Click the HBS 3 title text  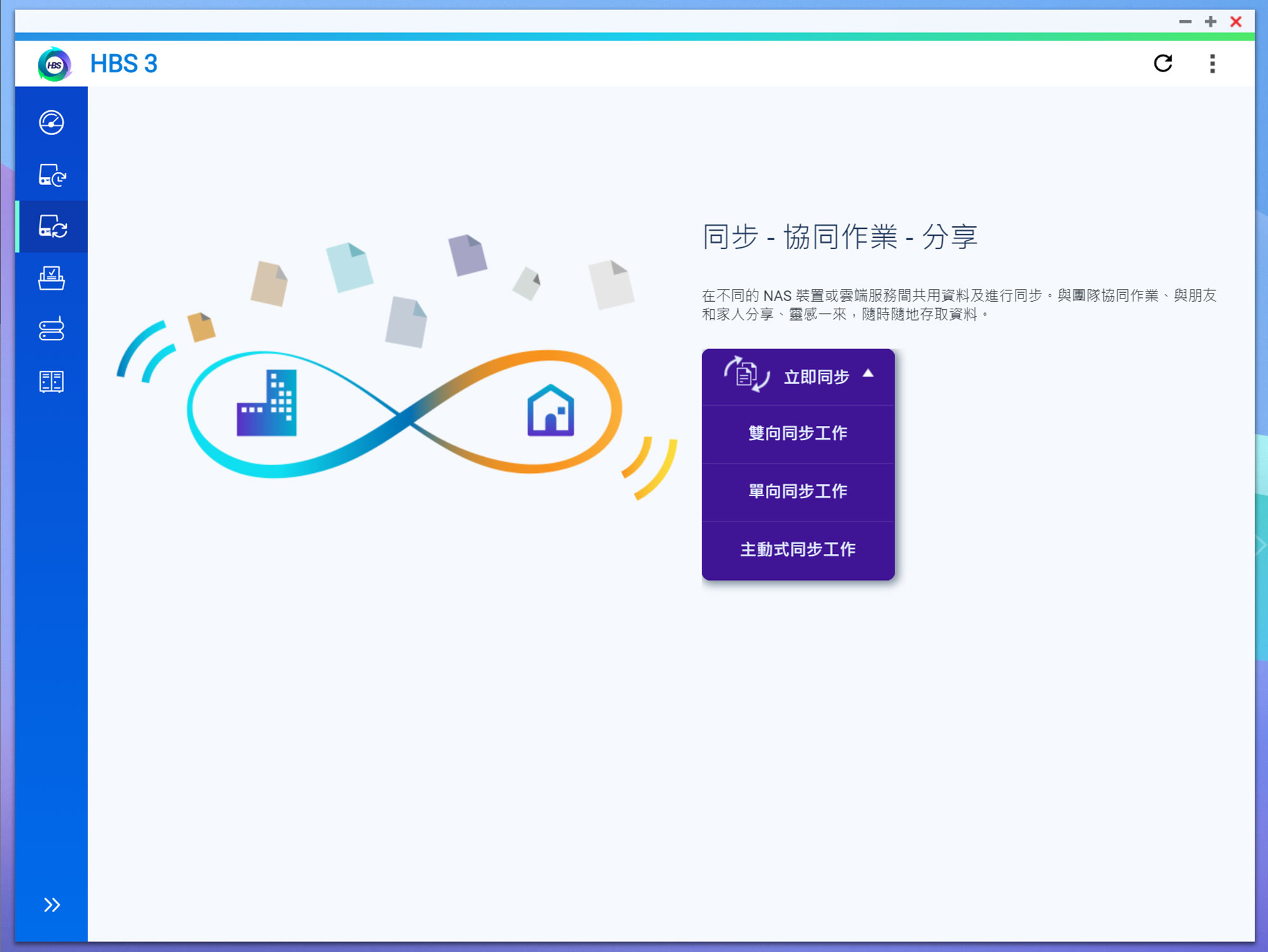[124, 64]
